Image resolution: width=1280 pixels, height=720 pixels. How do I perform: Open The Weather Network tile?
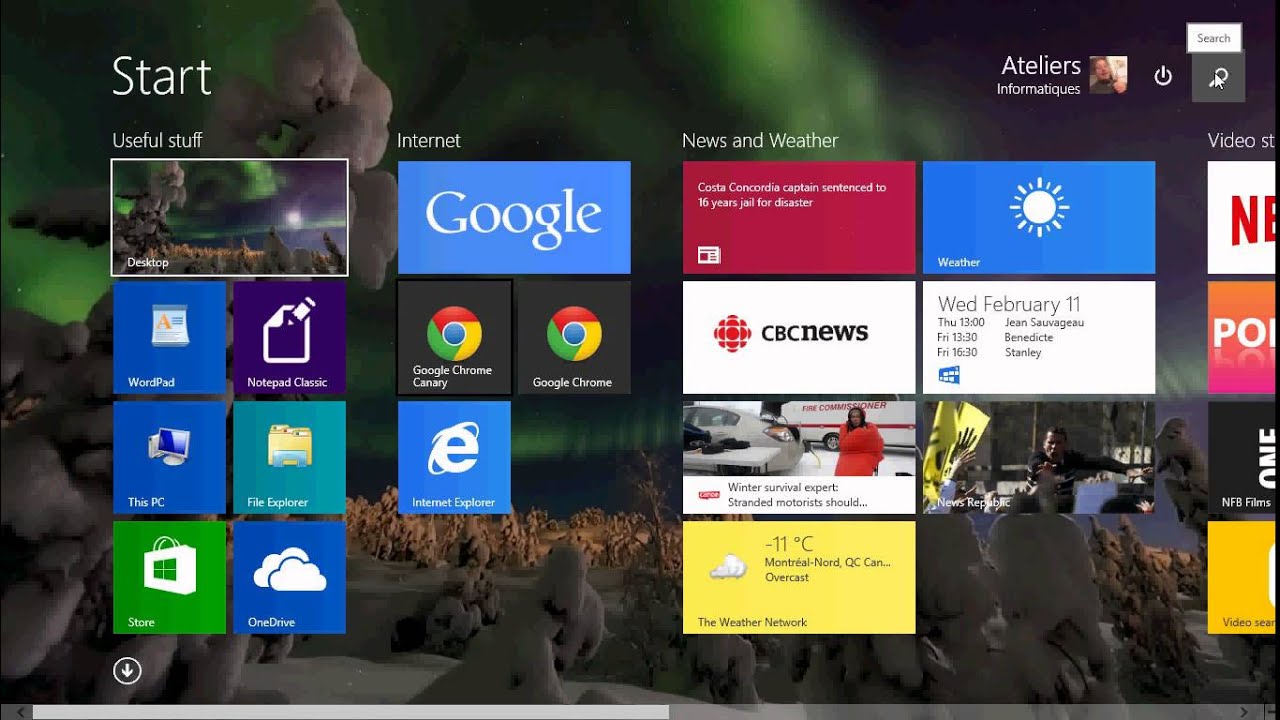(799, 577)
